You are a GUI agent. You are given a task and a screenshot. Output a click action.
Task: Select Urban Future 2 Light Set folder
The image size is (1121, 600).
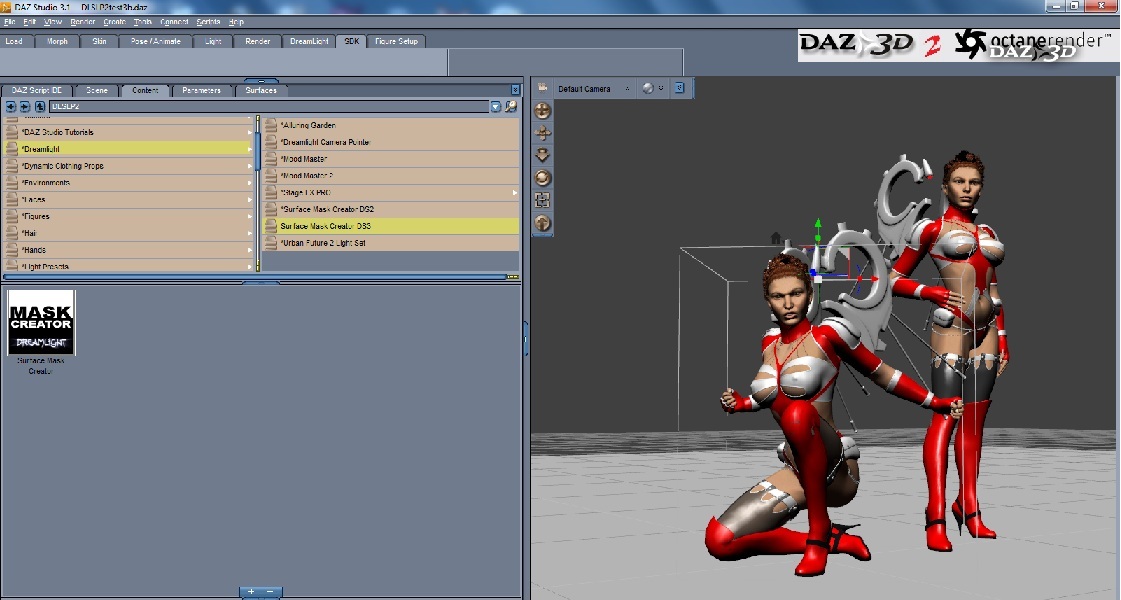pyautogui.click(x=391, y=242)
